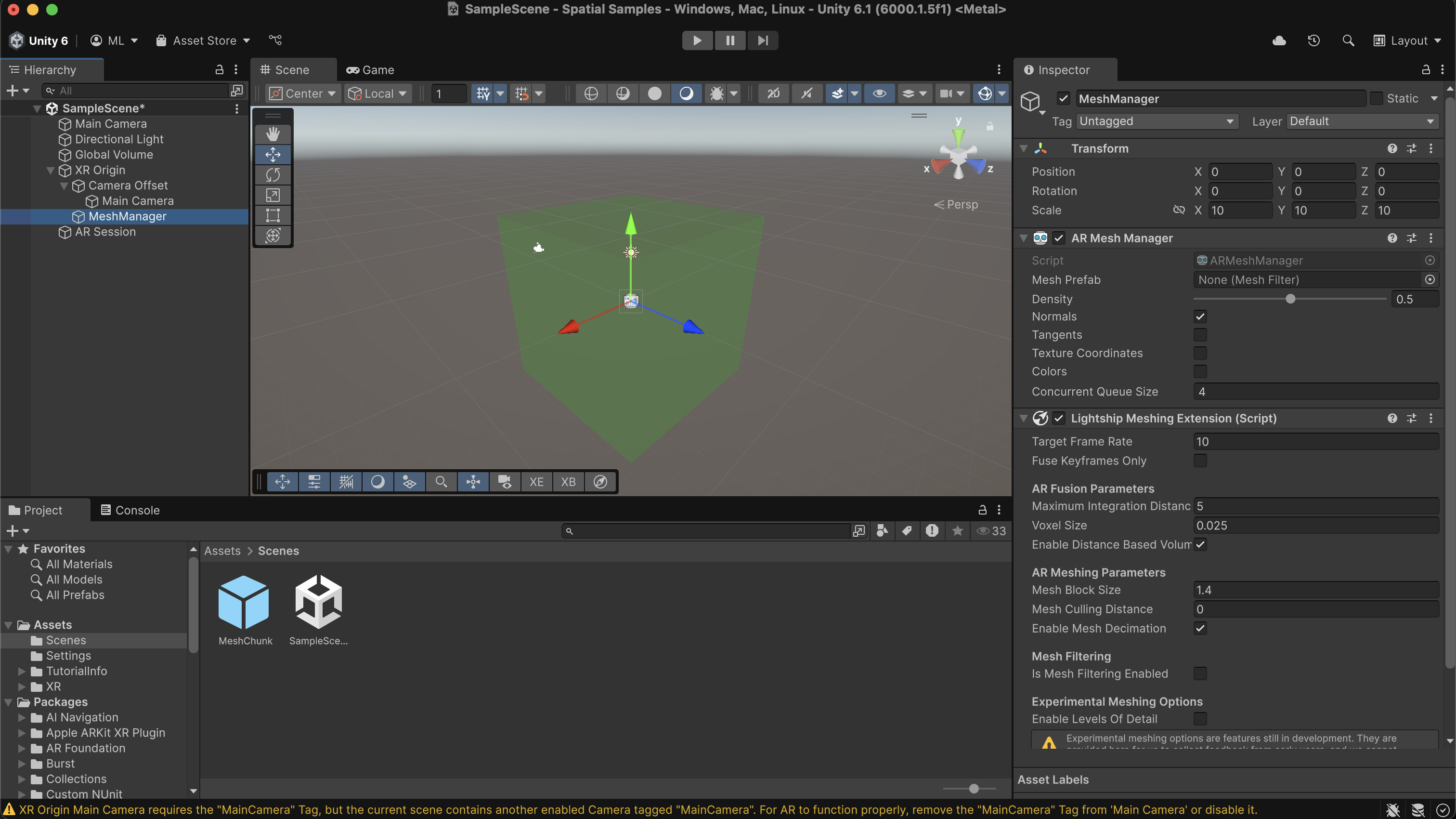The image size is (1456, 819).
Task: Click the XE button in Scene view
Action: point(536,482)
